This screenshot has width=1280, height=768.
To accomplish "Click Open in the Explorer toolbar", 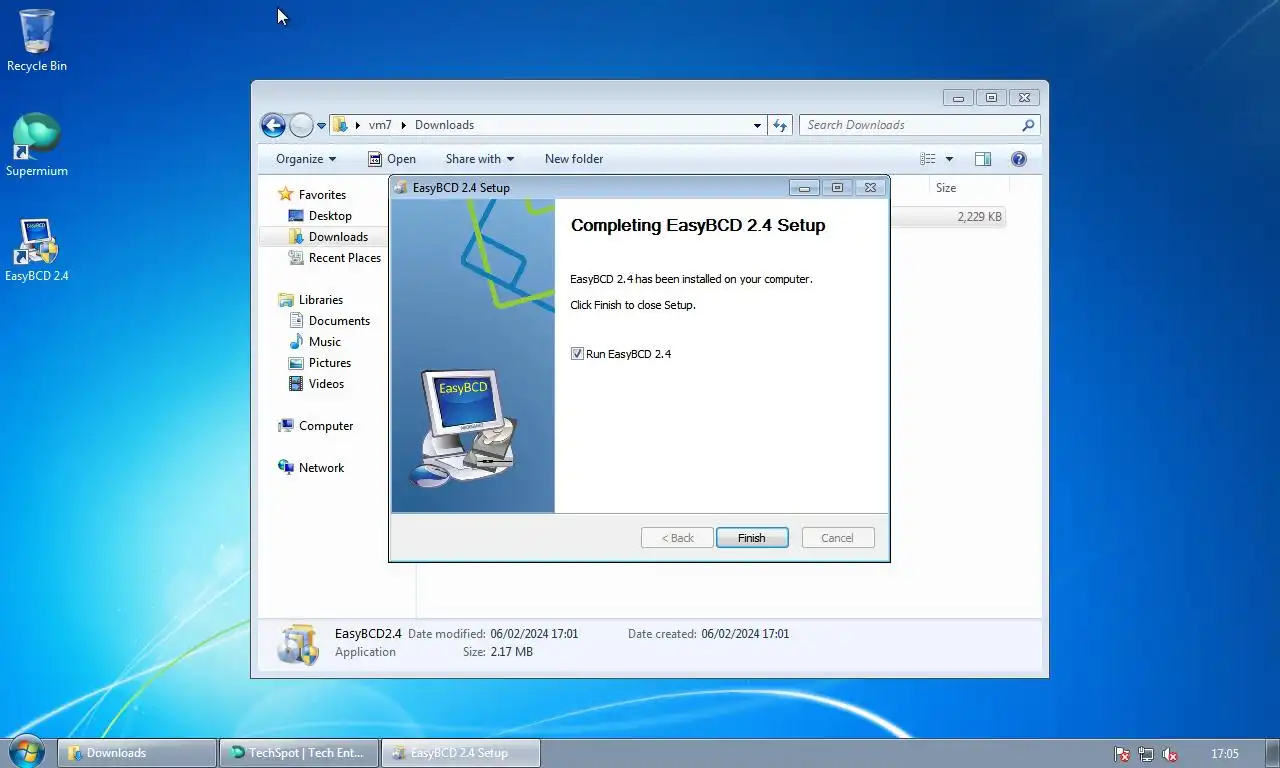I will point(392,159).
